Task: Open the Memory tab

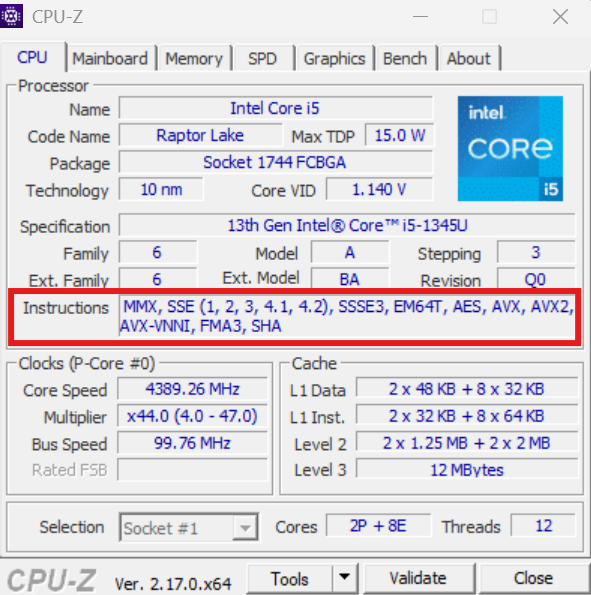Action: tap(194, 59)
